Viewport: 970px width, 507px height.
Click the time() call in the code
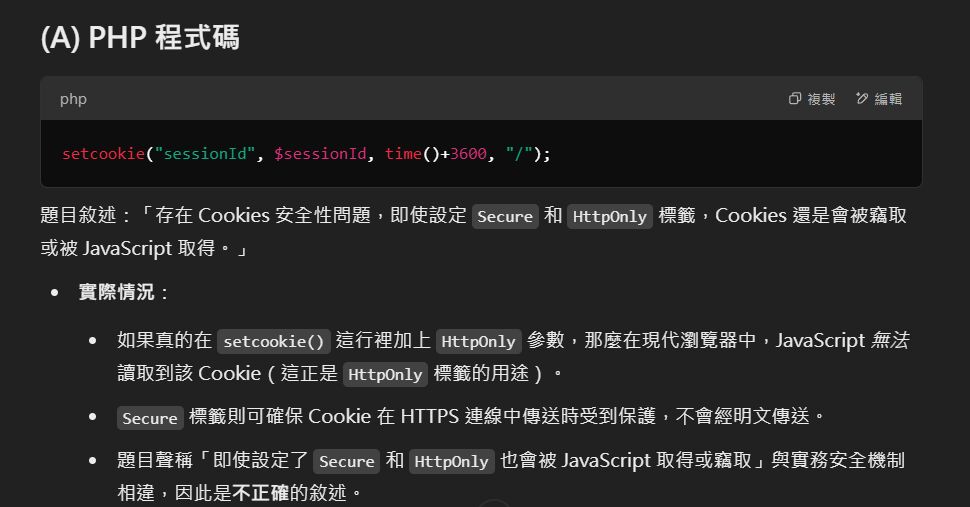click(x=408, y=154)
